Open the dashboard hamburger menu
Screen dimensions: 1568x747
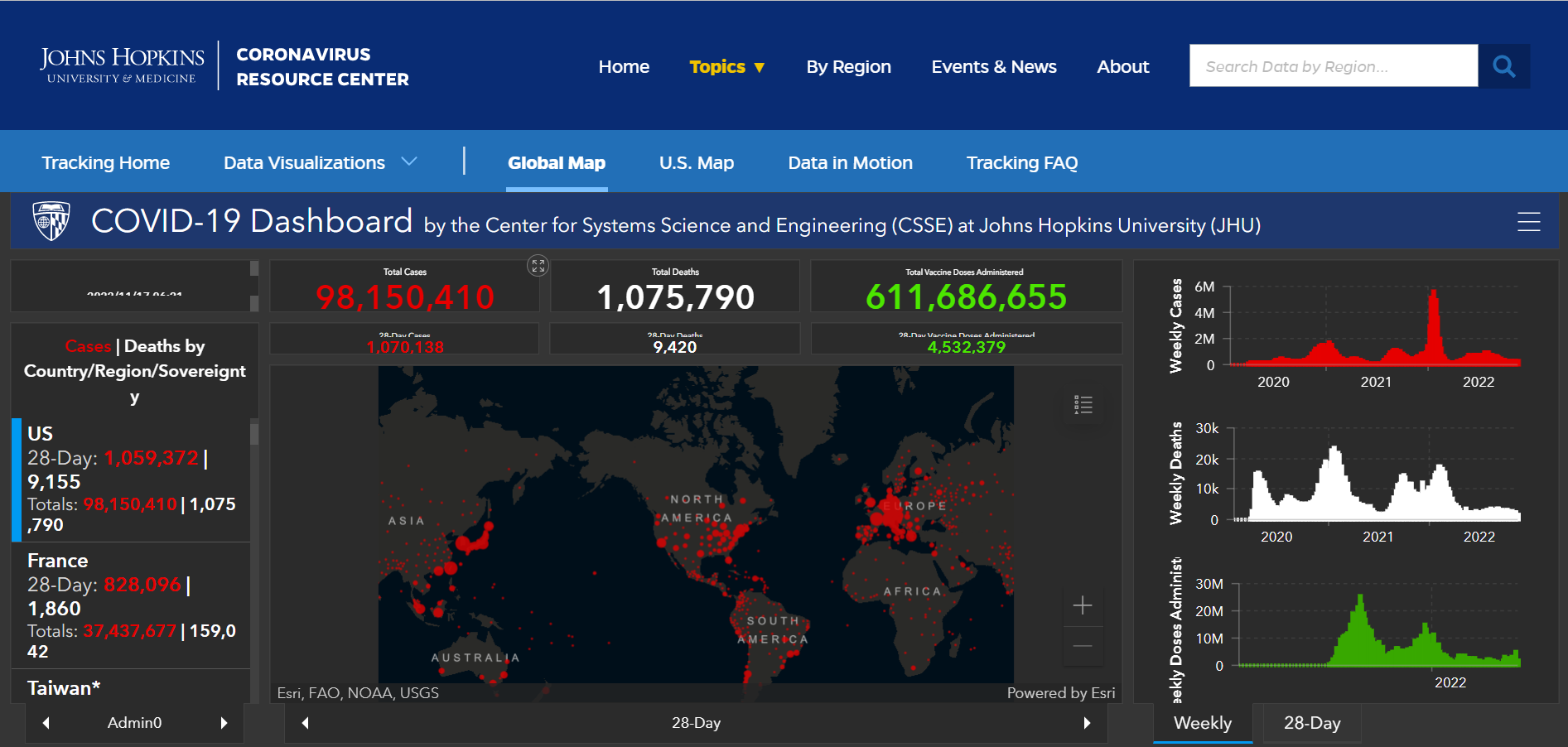click(x=1528, y=222)
